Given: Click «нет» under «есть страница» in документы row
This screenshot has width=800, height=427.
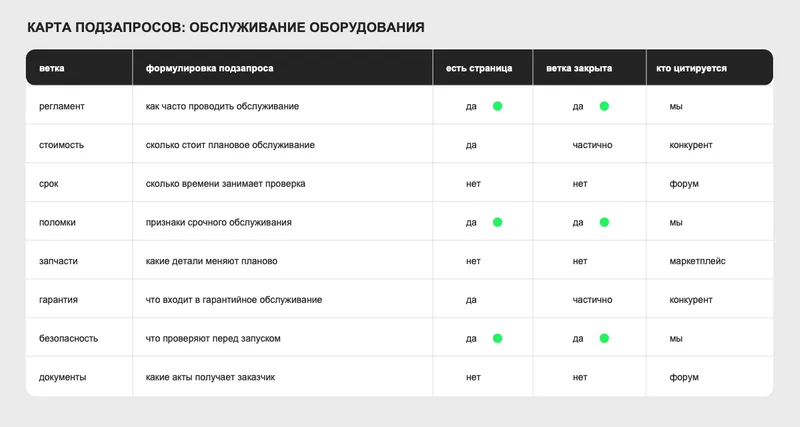Looking at the screenshot, I should point(473,377).
